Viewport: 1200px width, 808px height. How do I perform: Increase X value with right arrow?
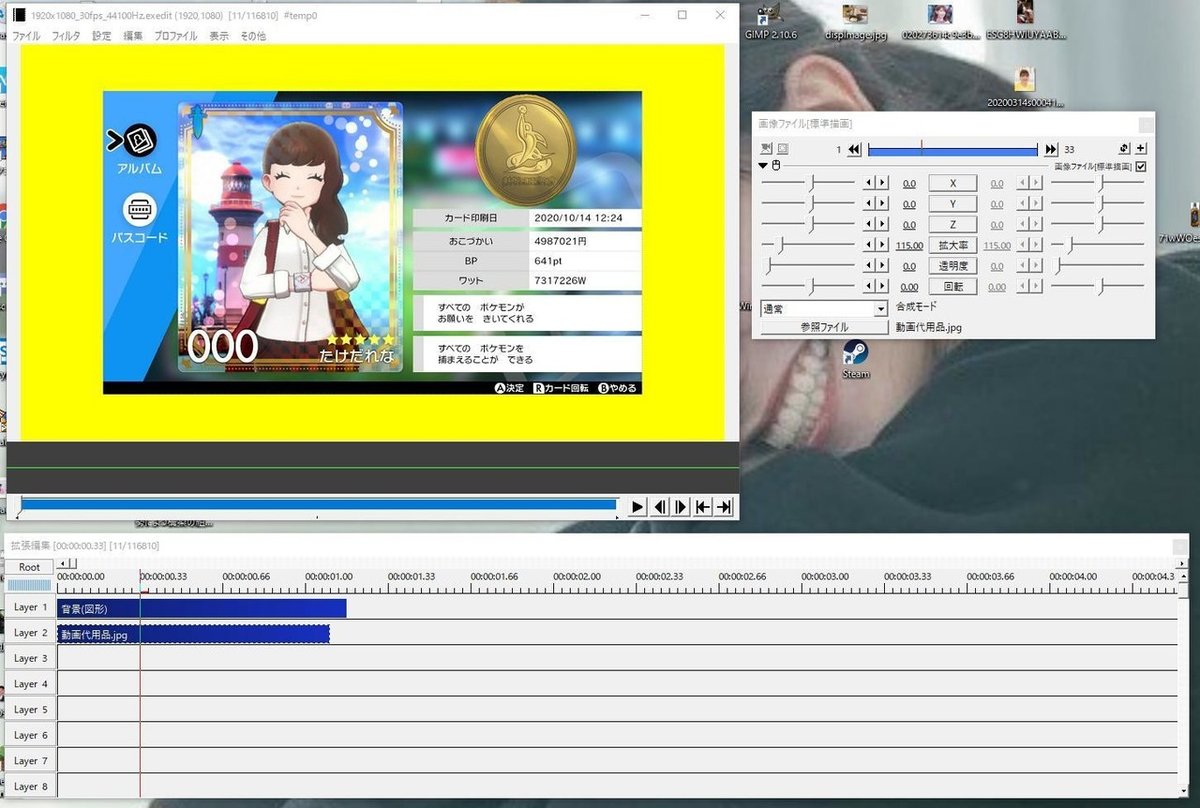coord(882,183)
